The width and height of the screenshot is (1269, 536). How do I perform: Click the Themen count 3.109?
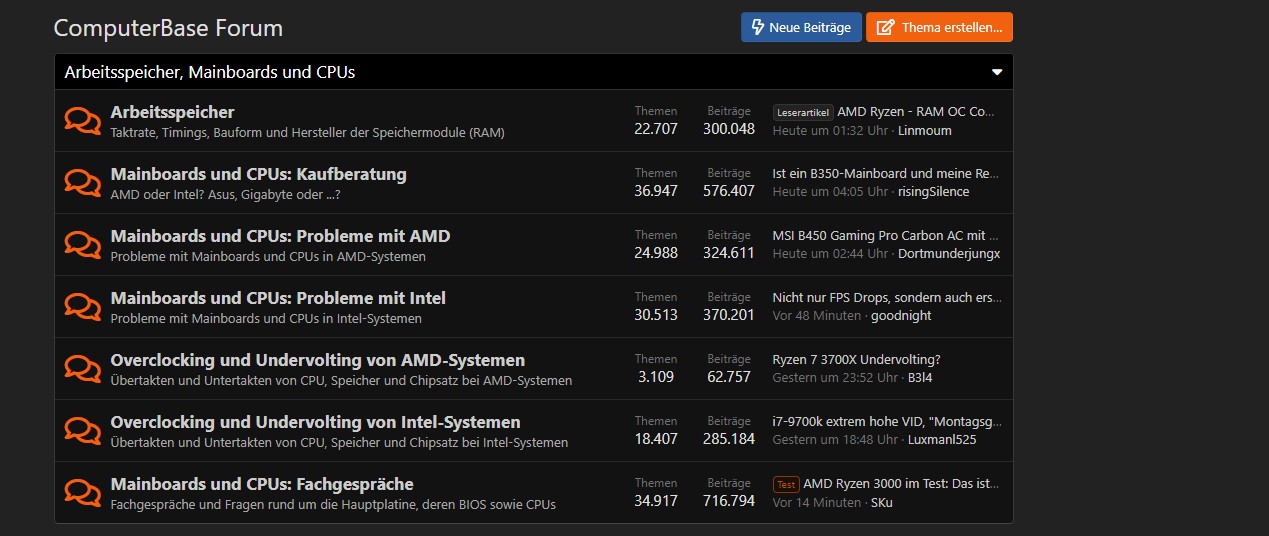point(656,377)
